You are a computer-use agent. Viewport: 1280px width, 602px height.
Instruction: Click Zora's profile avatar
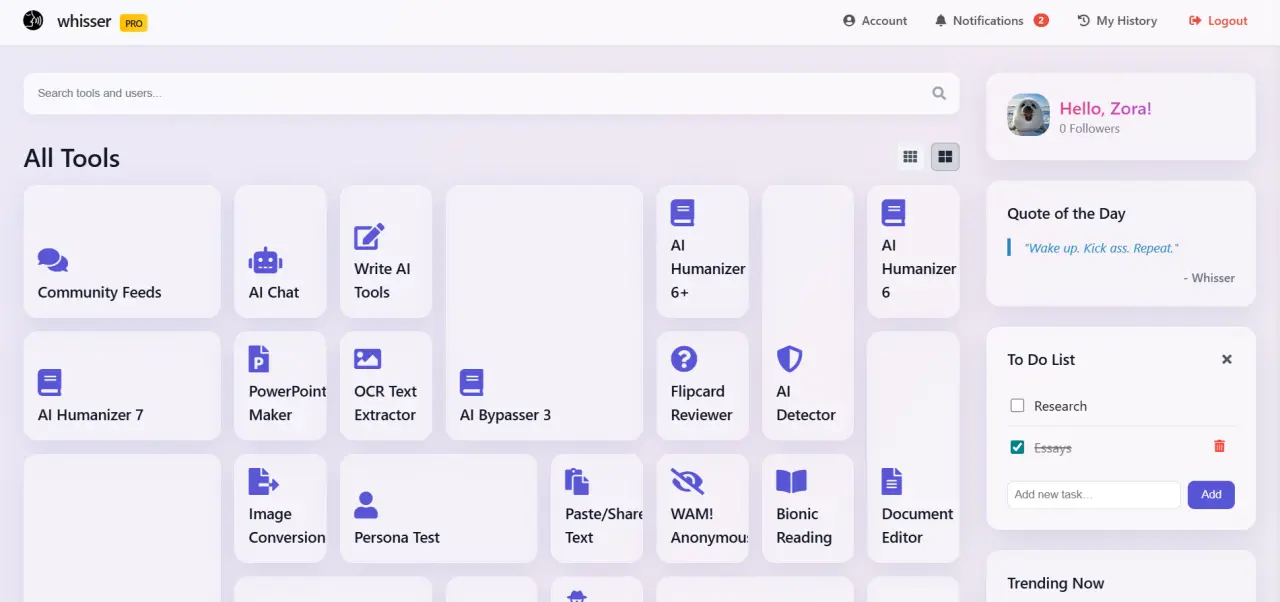click(1028, 115)
